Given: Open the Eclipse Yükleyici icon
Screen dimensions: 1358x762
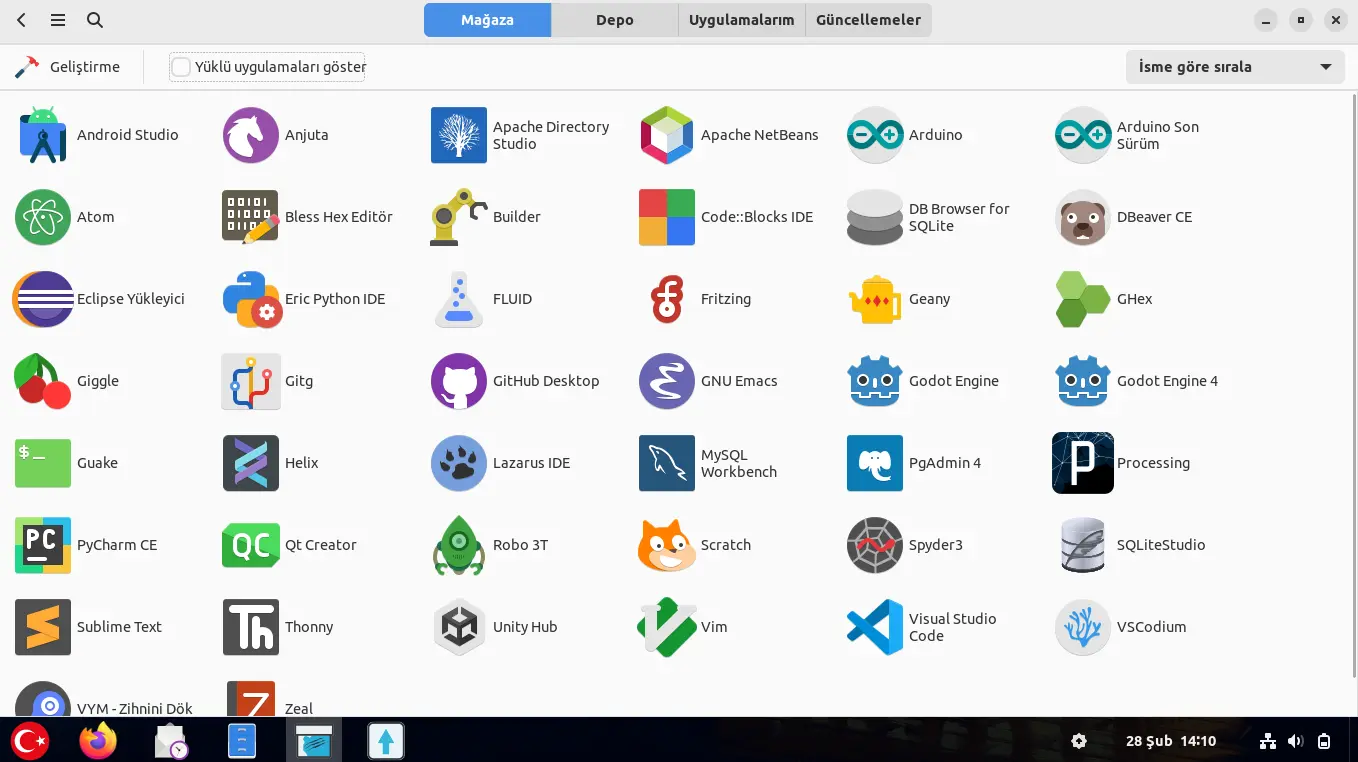Looking at the screenshot, I should pyautogui.click(x=43, y=299).
